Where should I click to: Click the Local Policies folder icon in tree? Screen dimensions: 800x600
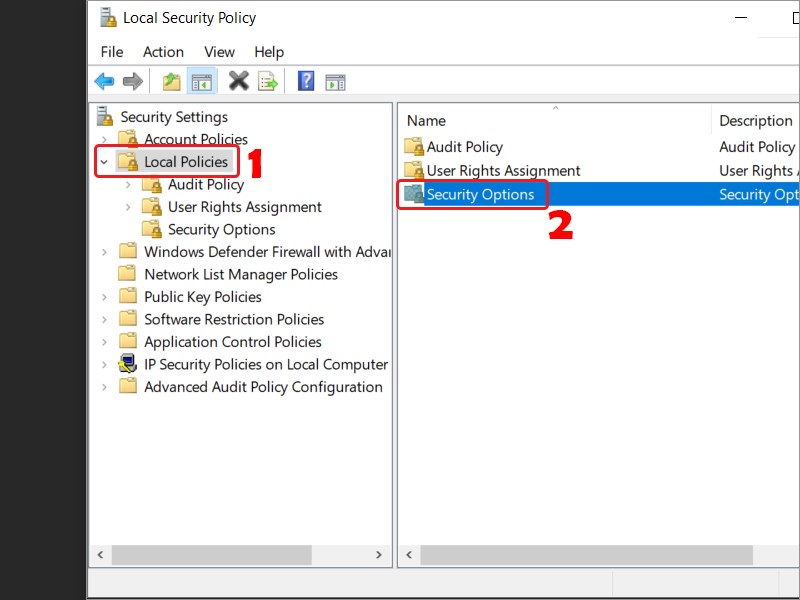tap(128, 161)
